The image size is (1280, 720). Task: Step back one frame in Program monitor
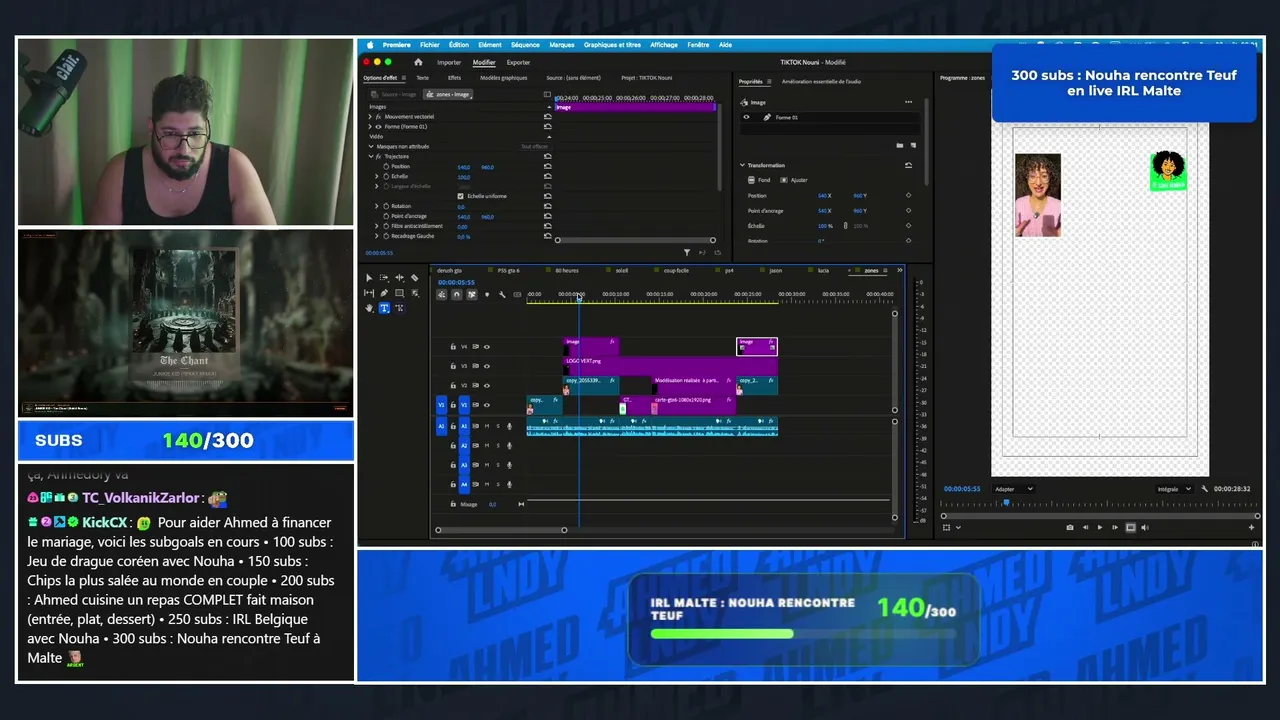(x=1086, y=527)
